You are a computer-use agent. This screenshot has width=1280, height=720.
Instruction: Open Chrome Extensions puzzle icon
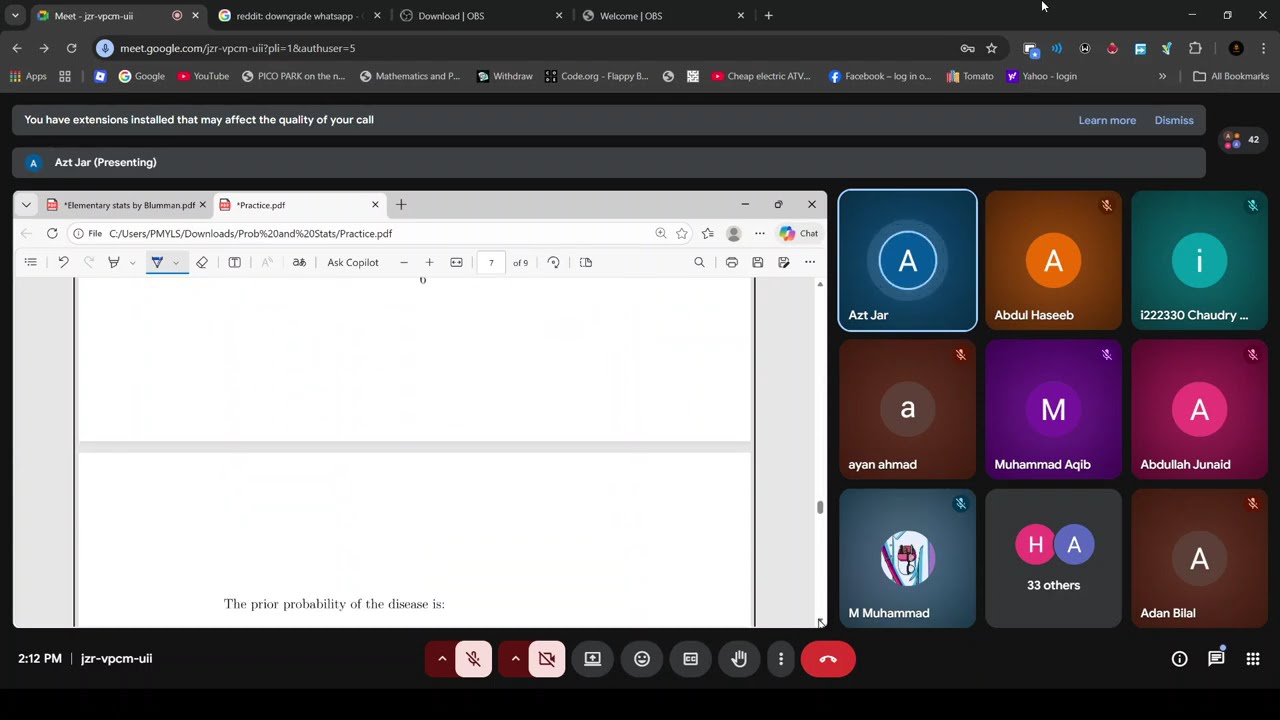[x=1195, y=48]
